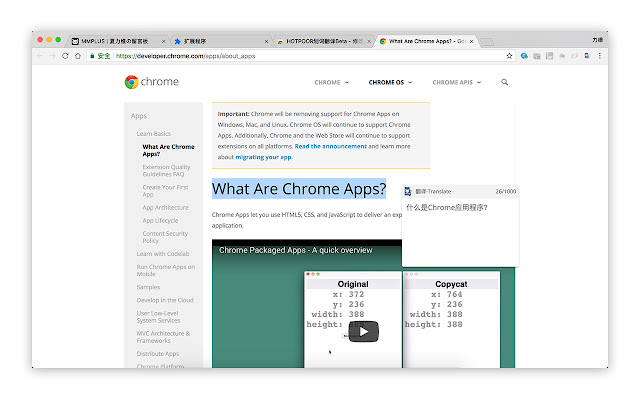Screen dimensions: 640x400
Task: Click the address bar URL field
Action: pos(300,56)
